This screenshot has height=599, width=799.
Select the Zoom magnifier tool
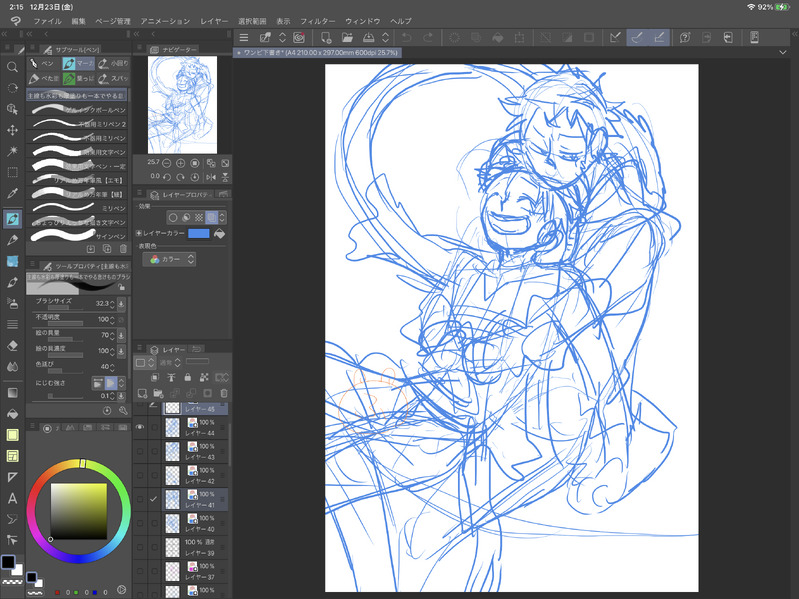(x=12, y=67)
